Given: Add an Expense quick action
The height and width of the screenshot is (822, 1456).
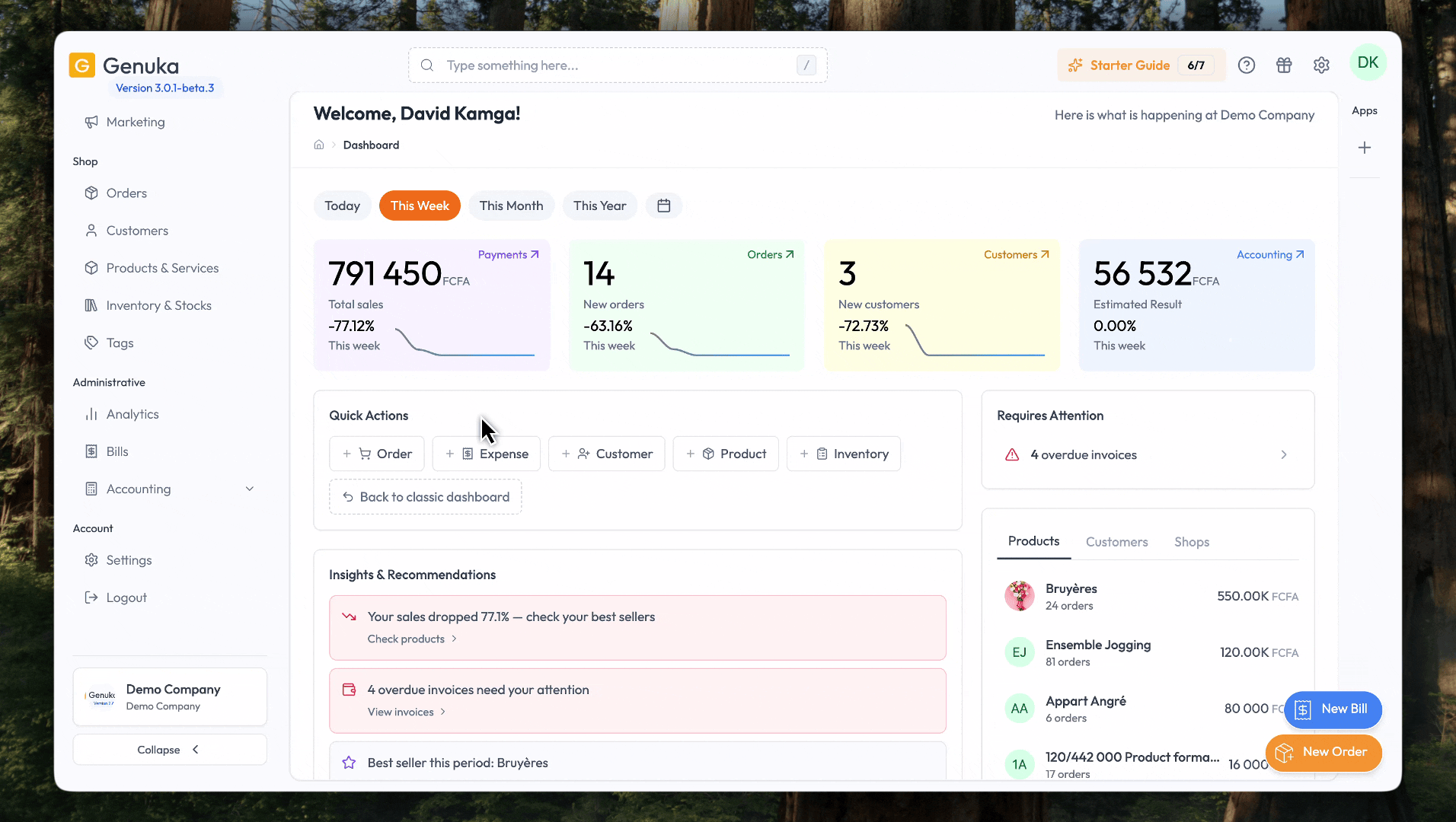Looking at the screenshot, I should tap(487, 454).
